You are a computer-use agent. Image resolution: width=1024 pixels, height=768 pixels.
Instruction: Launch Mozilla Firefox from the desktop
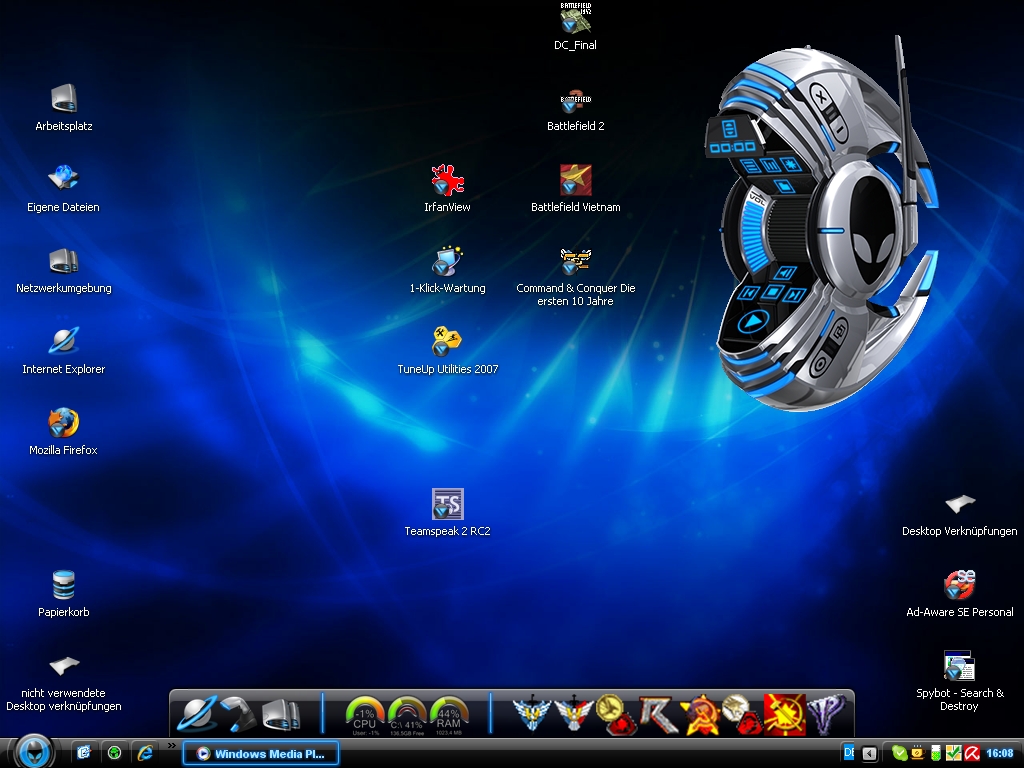[x=63, y=432]
